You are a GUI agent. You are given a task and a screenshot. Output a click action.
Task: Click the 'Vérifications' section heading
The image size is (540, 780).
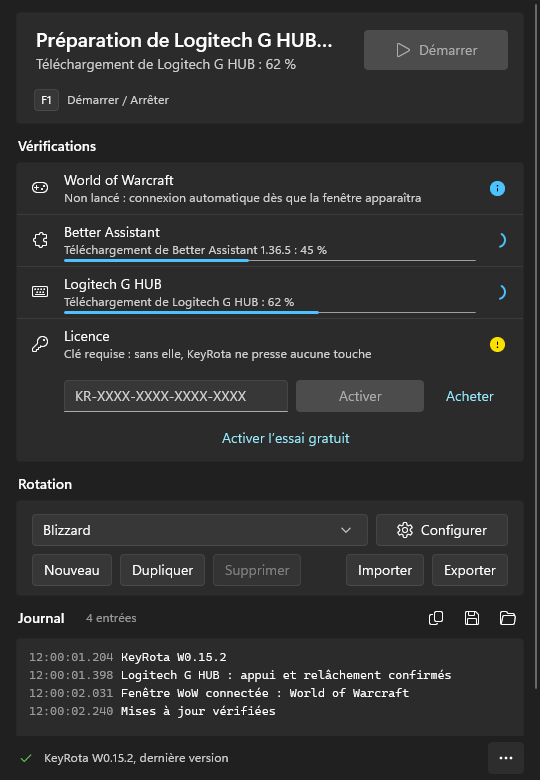click(57, 146)
